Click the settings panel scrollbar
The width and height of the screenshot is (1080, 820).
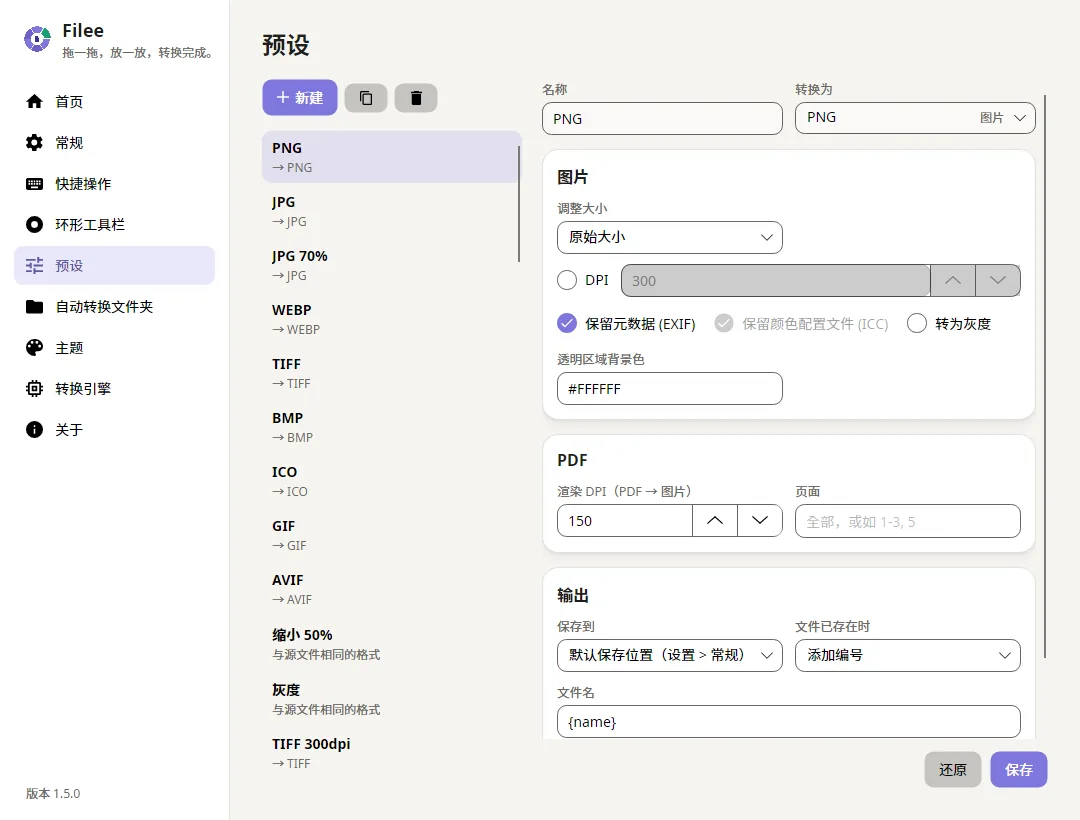(x=1045, y=377)
